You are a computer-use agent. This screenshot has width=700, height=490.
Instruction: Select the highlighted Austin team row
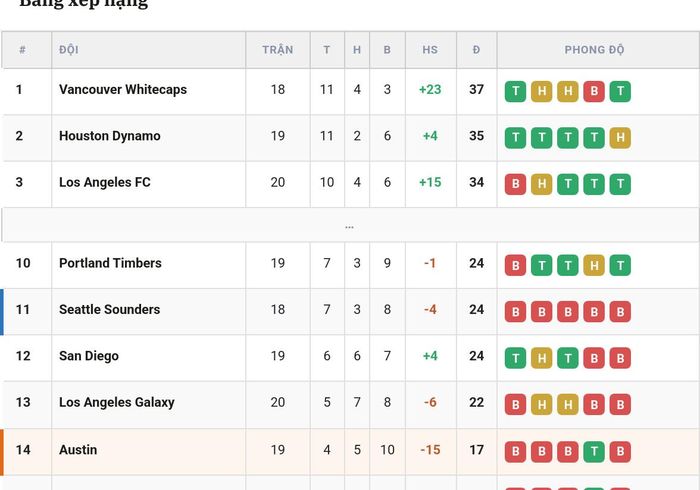coord(350,452)
